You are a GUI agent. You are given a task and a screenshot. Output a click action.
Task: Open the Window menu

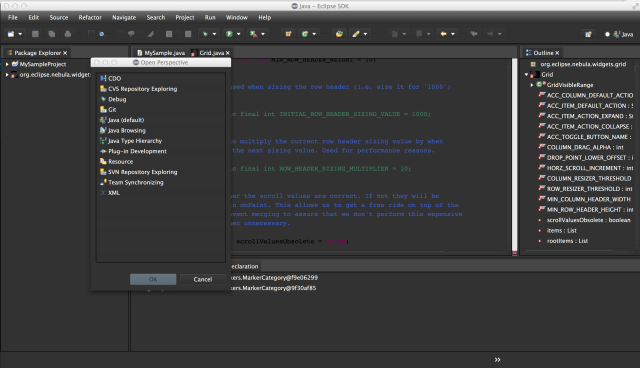pos(237,18)
